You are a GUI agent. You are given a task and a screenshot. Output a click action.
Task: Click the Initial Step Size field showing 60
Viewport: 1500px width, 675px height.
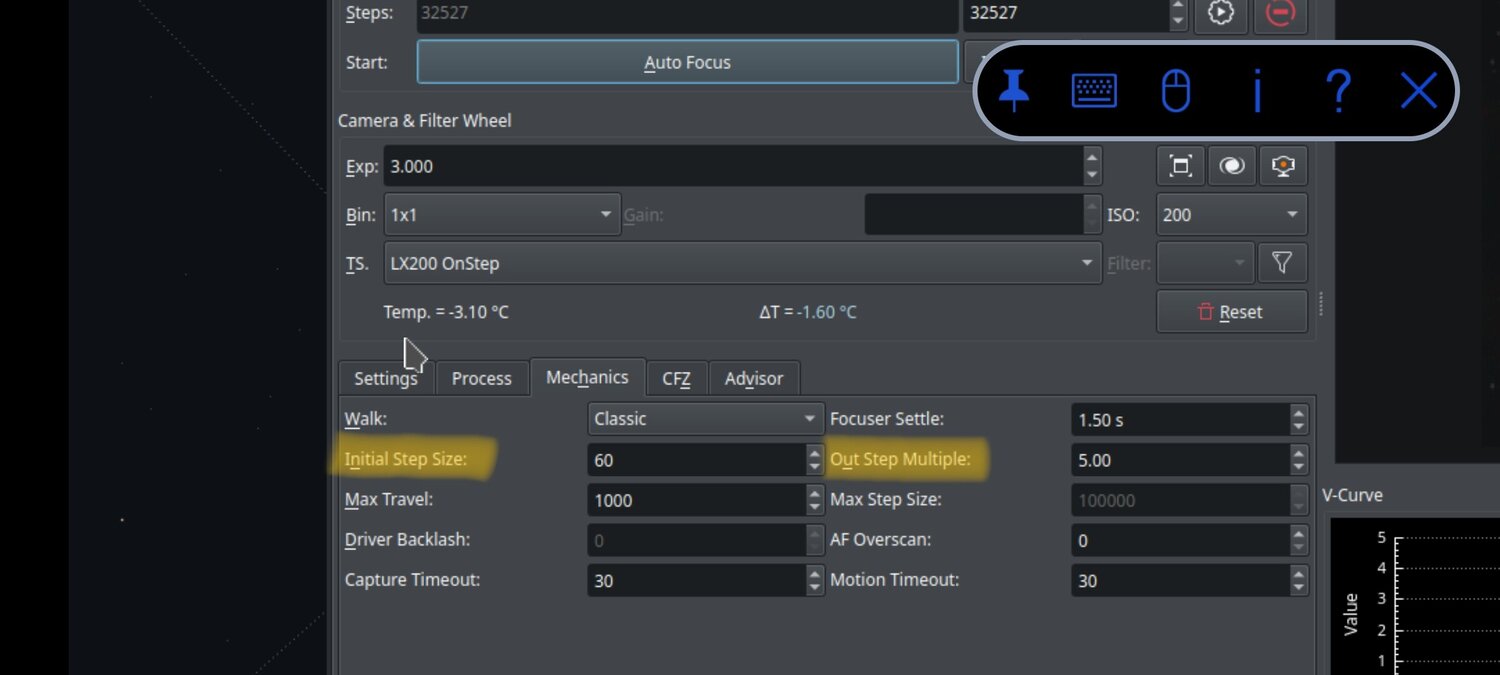click(x=697, y=460)
